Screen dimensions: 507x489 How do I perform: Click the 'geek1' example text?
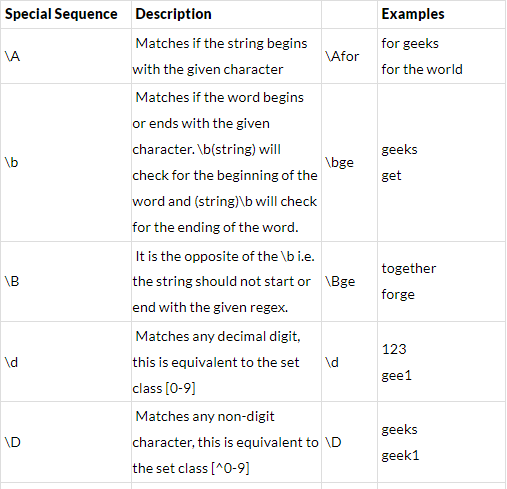tap(400, 455)
